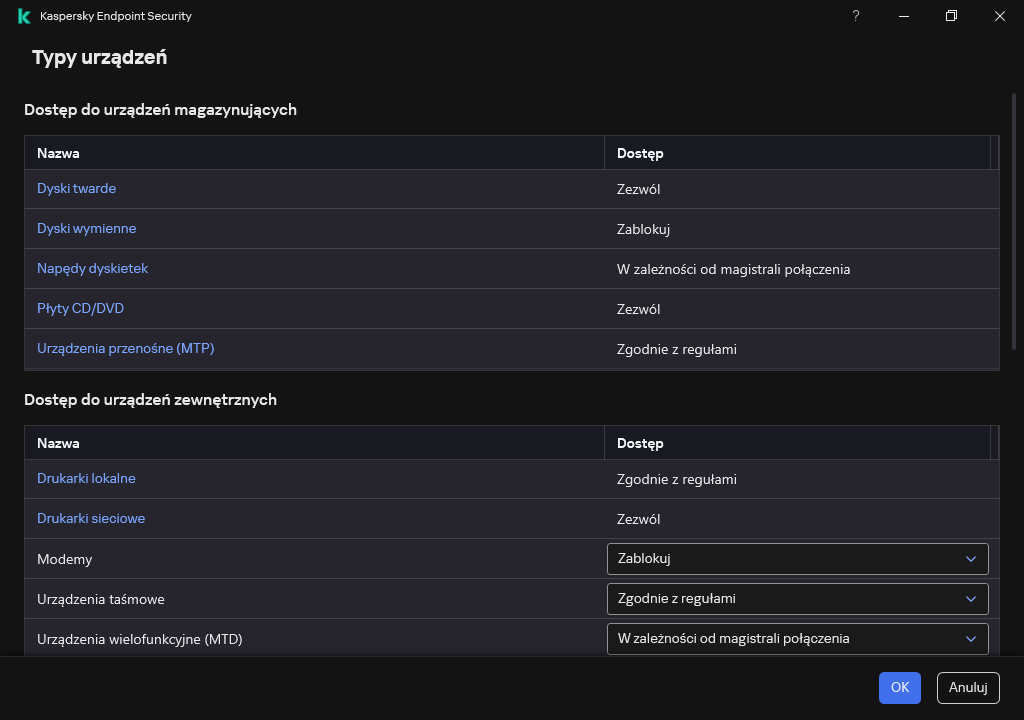Close the Kaspersky window with X
Screen dimensions: 1024x720
tap(1000, 16)
